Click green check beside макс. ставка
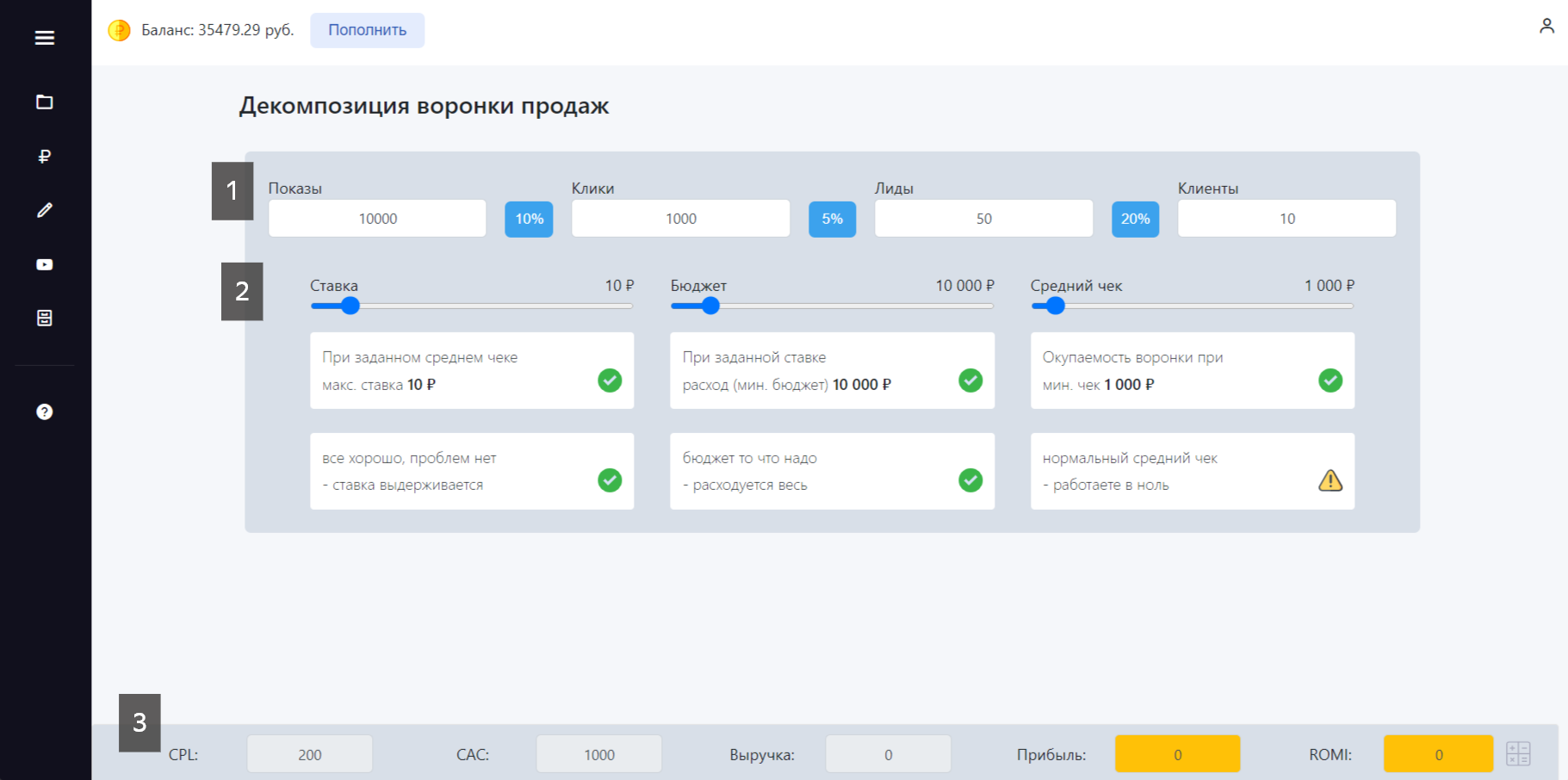Screen dimensions: 1568x780 point(610,380)
